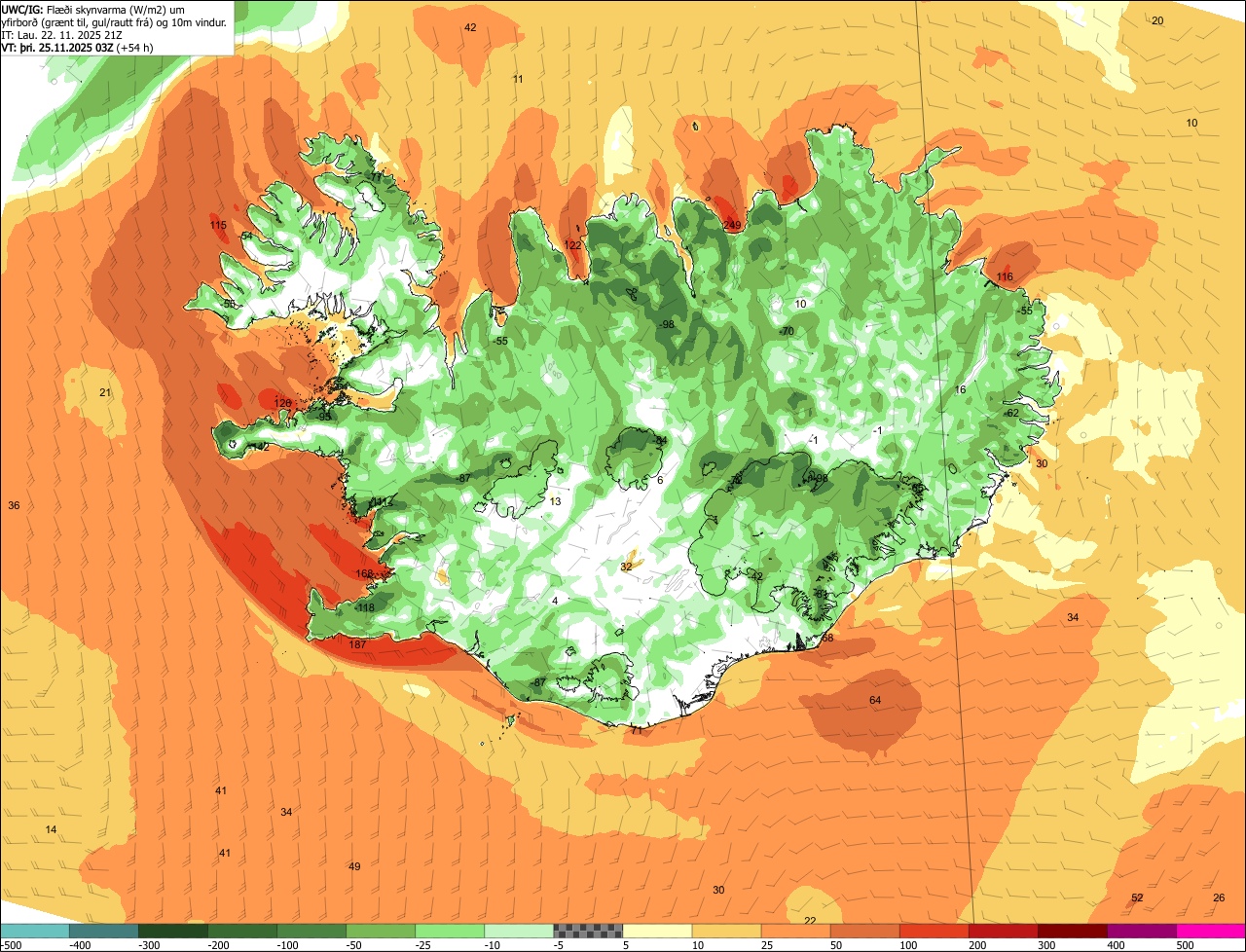Click the pale yellow swatch between 5 and 10
Screen dimensions: 1246x952
(x=657, y=931)
